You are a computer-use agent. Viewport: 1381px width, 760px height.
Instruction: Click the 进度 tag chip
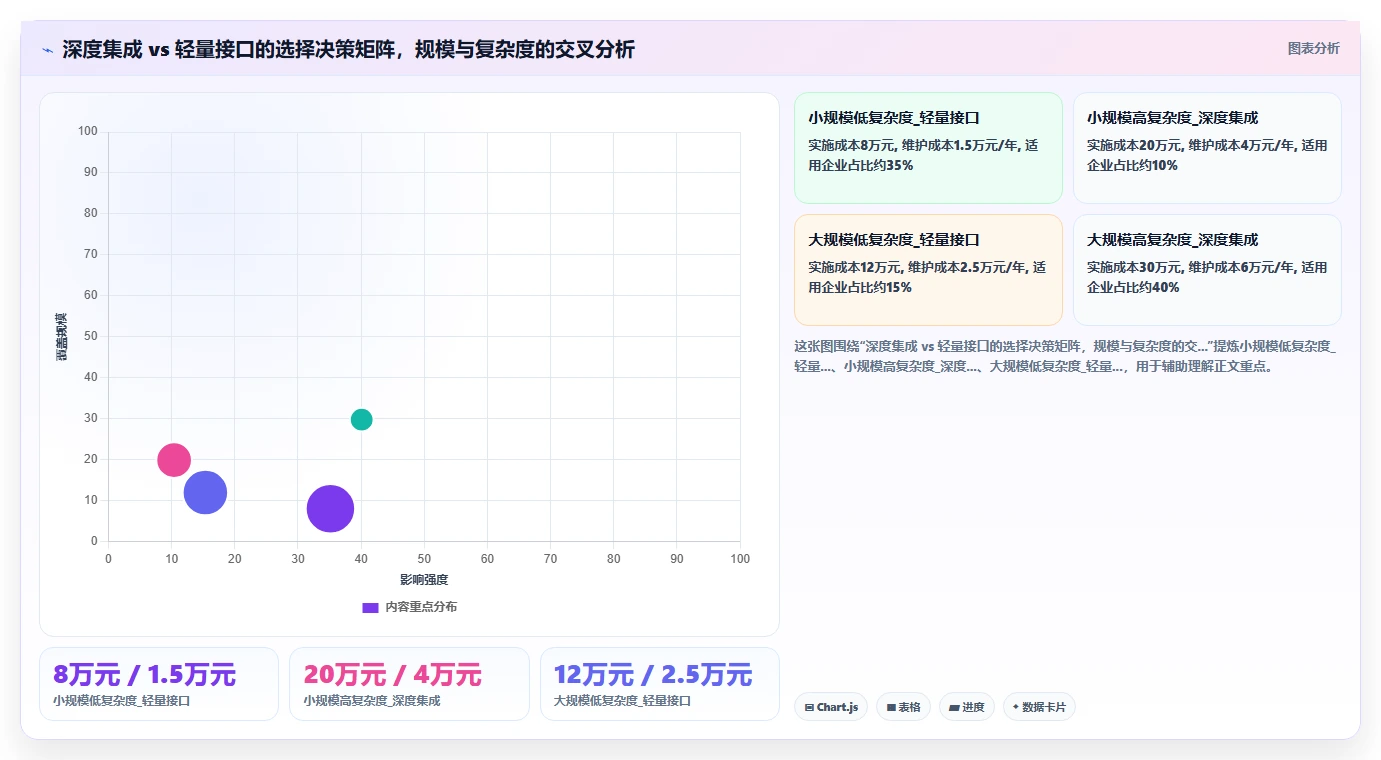click(x=967, y=707)
